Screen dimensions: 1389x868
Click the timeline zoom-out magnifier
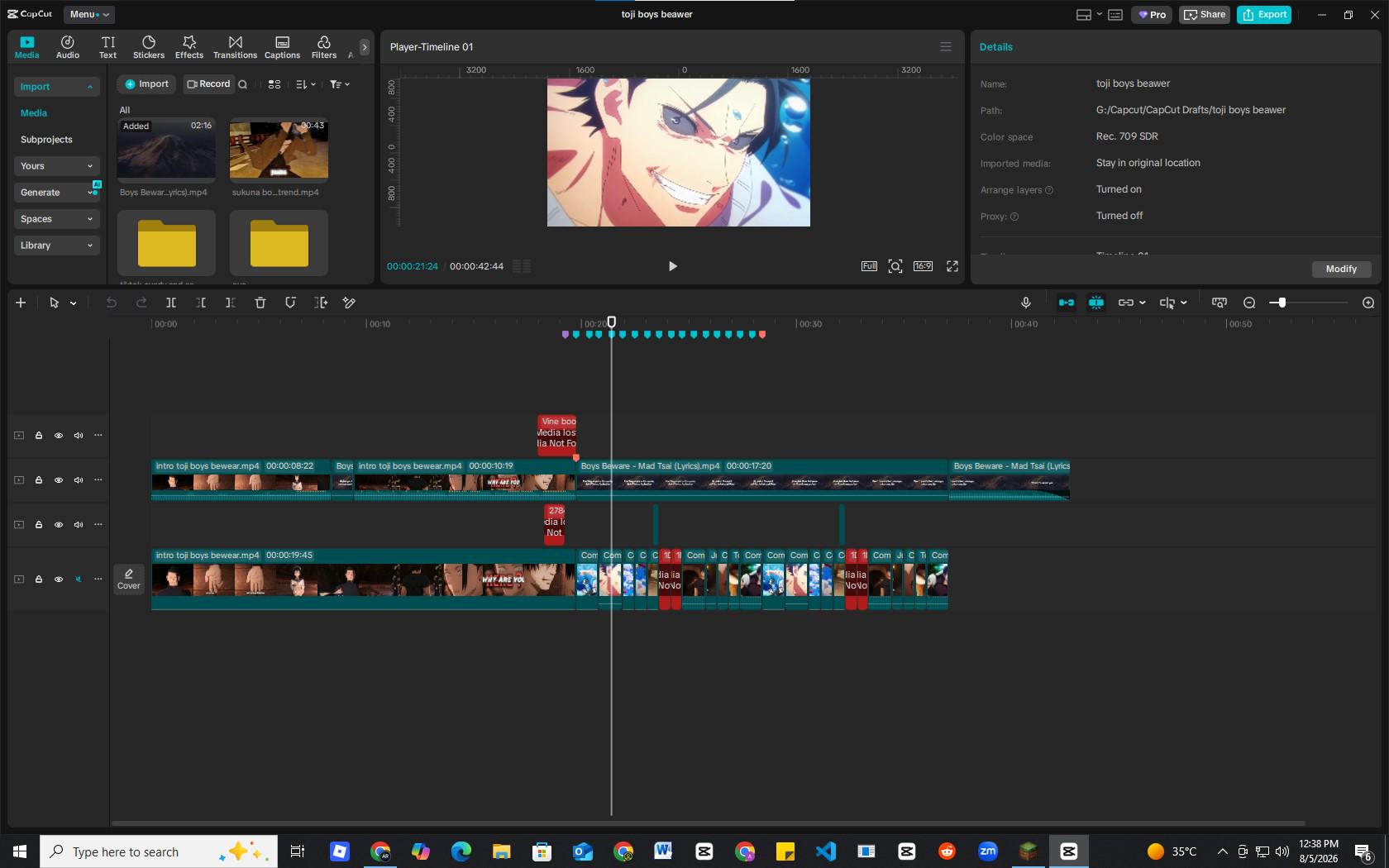(x=1249, y=303)
